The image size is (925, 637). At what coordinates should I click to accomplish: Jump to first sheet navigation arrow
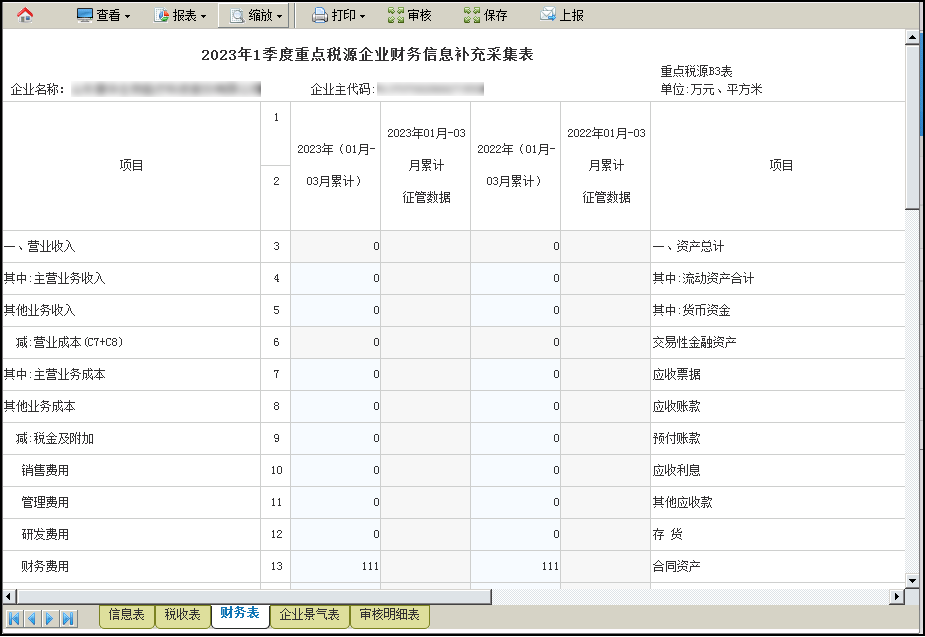[14, 619]
